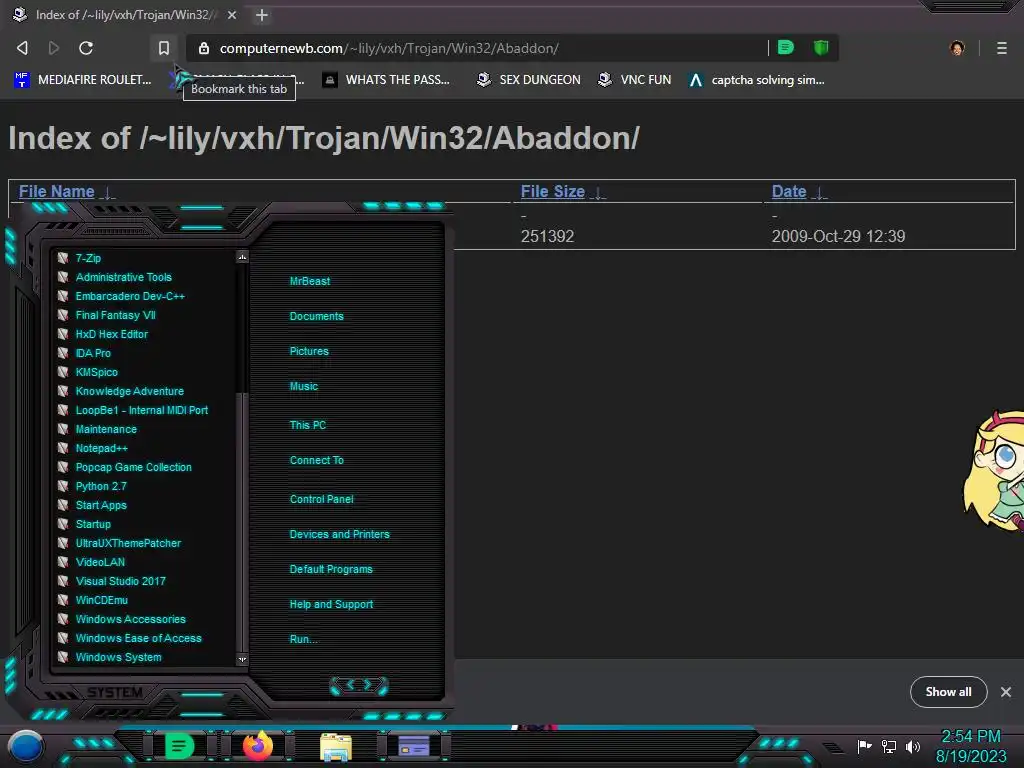
Task: Bookmark this tab
Action: tap(164, 48)
